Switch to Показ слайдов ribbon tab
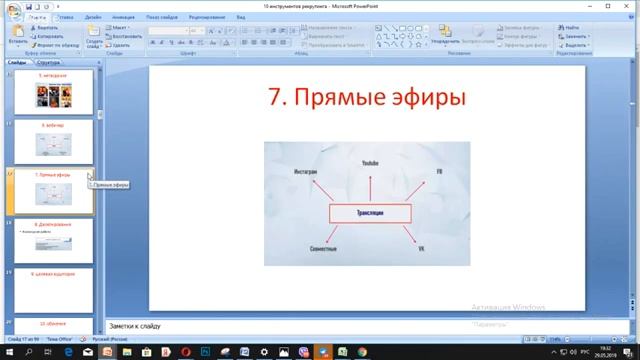 pos(162,18)
